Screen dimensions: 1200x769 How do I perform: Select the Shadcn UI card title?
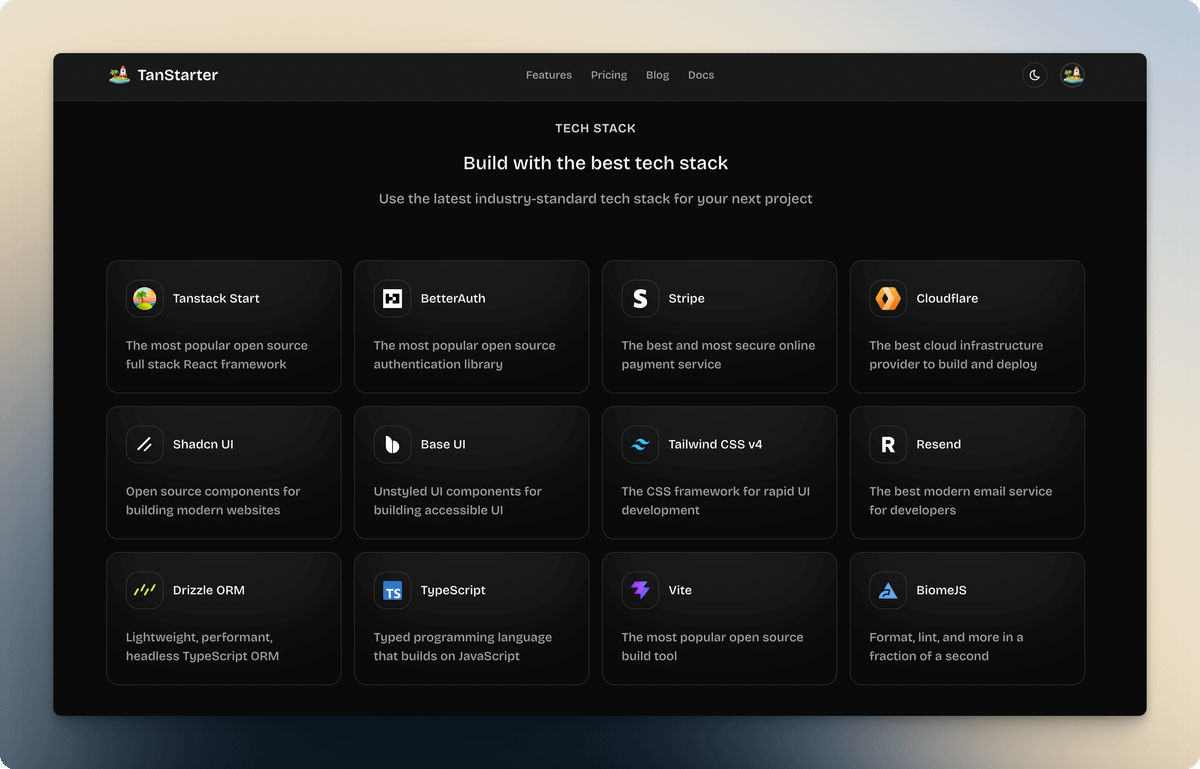point(203,444)
